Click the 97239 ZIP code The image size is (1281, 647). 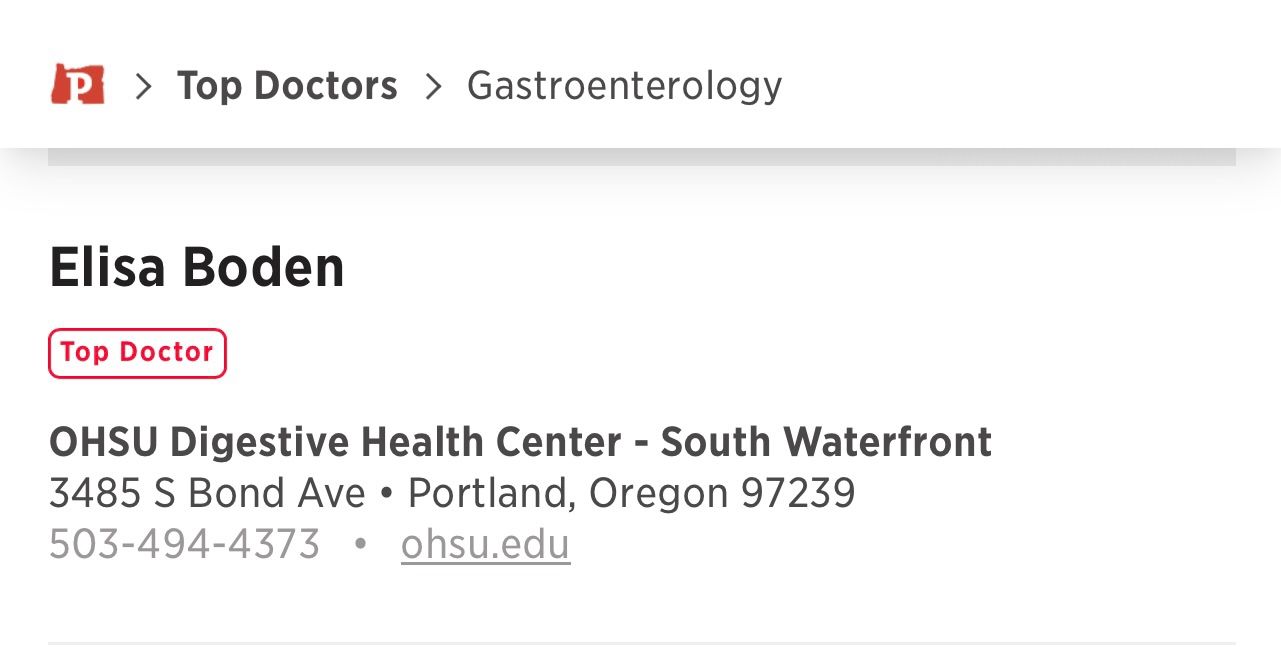click(x=798, y=493)
